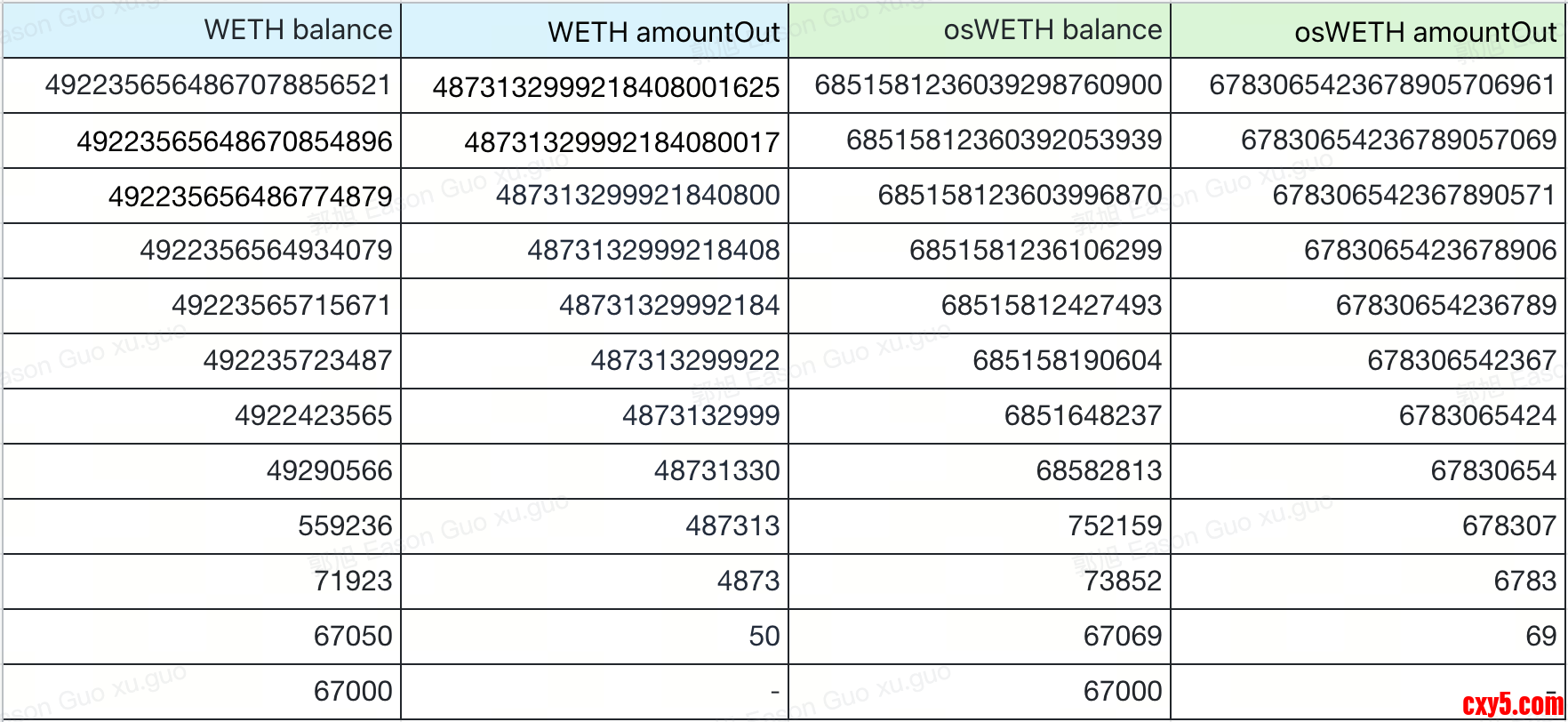The height and width of the screenshot is (722, 1568).
Task: Click the cell containing 678307
Action: pyautogui.click(x=1509, y=525)
